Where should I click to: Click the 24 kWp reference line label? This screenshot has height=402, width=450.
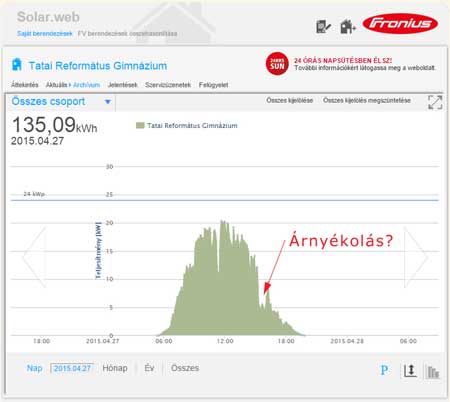click(34, 194)
